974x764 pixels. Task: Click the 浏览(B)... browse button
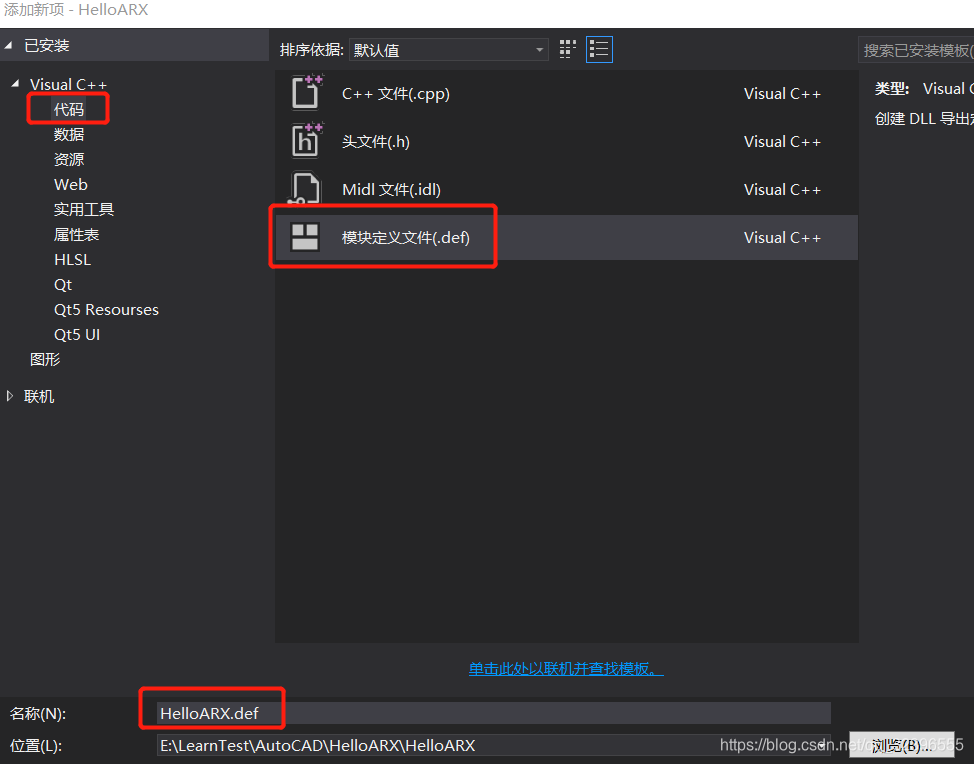(900, 745)
